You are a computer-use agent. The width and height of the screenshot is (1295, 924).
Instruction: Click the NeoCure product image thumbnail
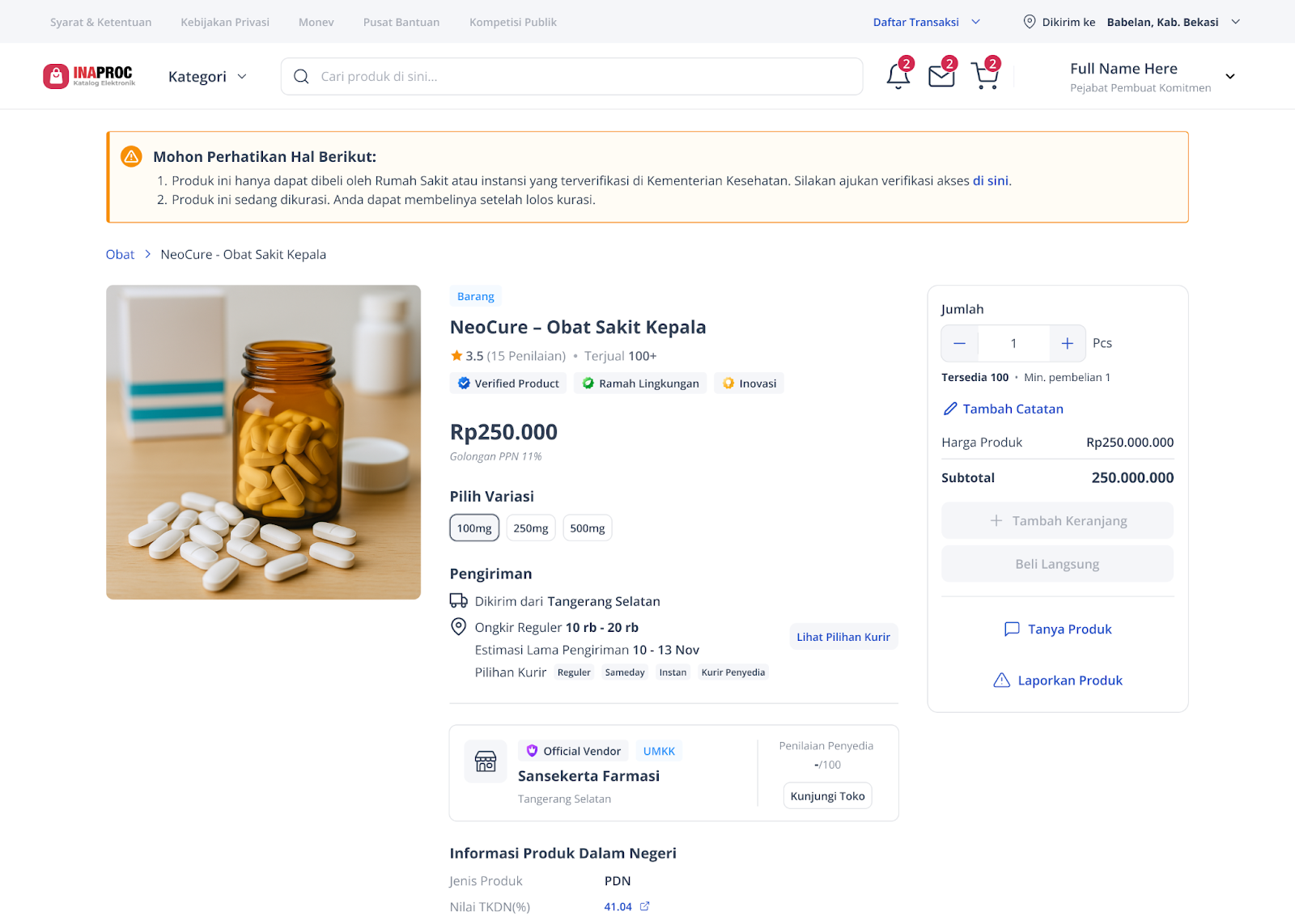pyautogui.click(x=264, y=442)
